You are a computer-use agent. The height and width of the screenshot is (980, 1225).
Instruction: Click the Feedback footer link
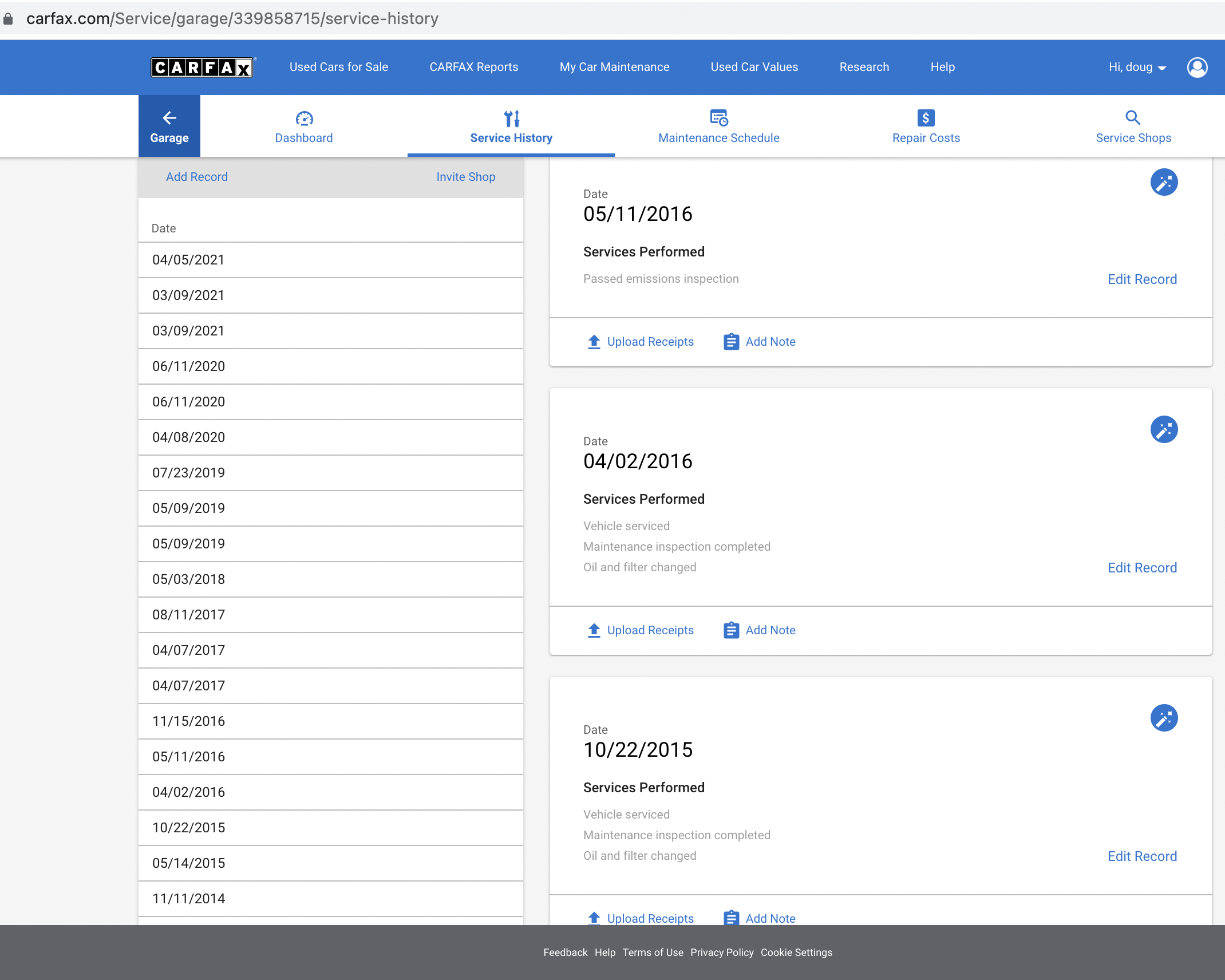pyautogui.click(x=566, y=953)
